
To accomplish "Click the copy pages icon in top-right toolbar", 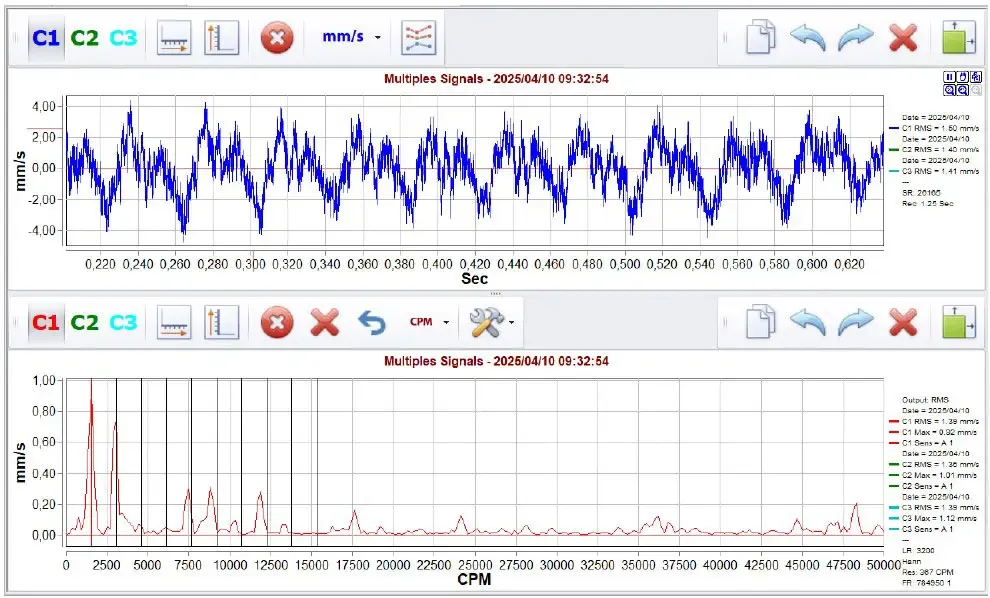I will (760, 37).
